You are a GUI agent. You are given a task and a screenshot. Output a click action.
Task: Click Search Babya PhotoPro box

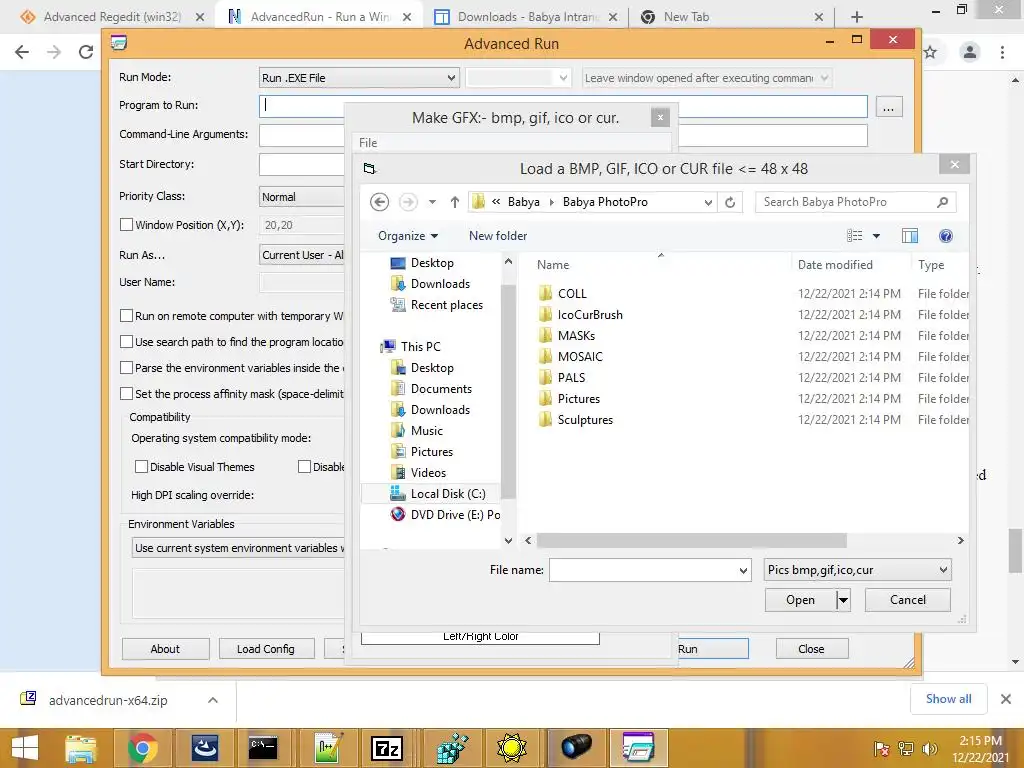pos(848,202)
